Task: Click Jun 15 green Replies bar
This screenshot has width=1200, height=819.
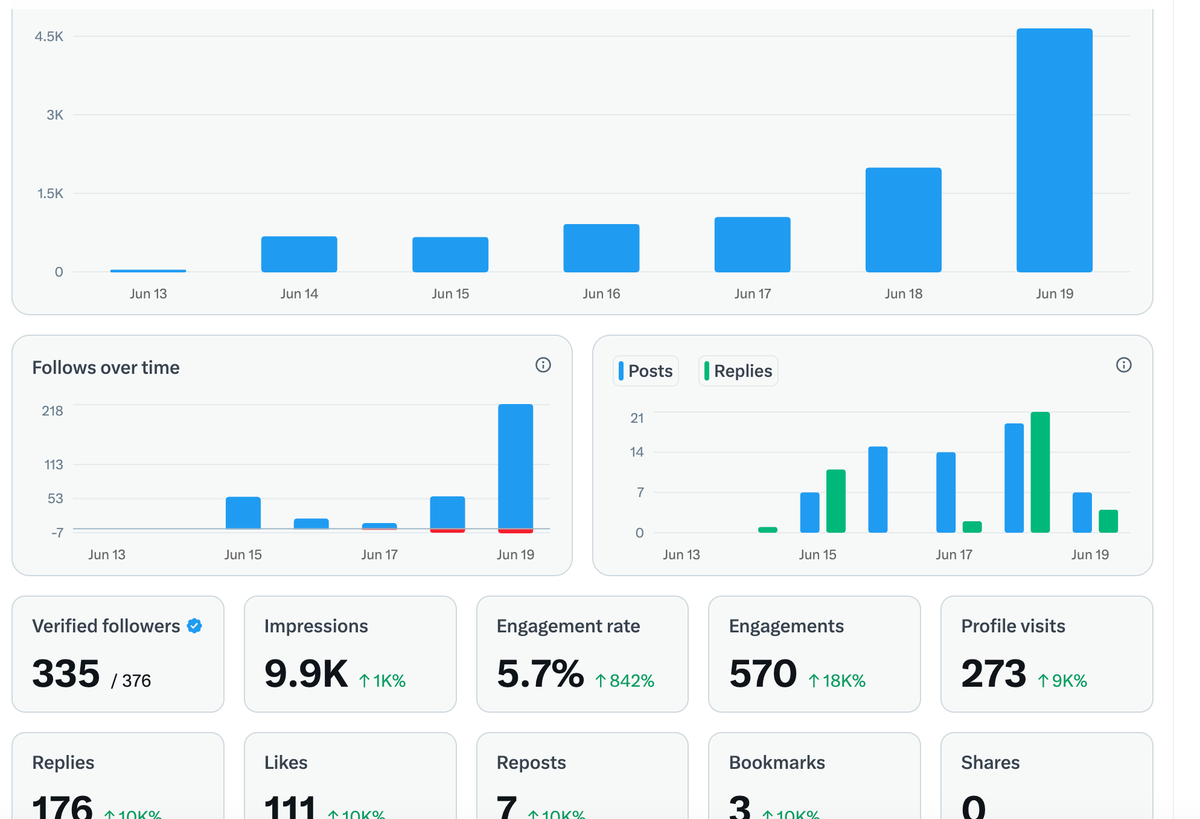Action: point(836,501)
